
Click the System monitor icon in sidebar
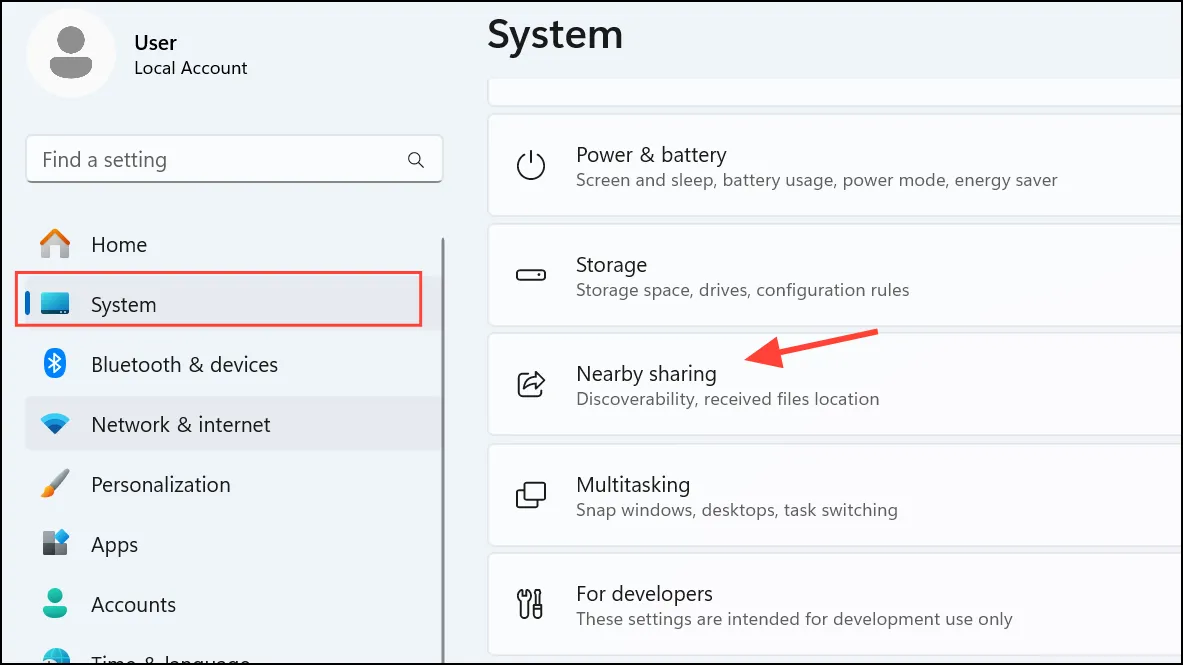coord(55,303)
